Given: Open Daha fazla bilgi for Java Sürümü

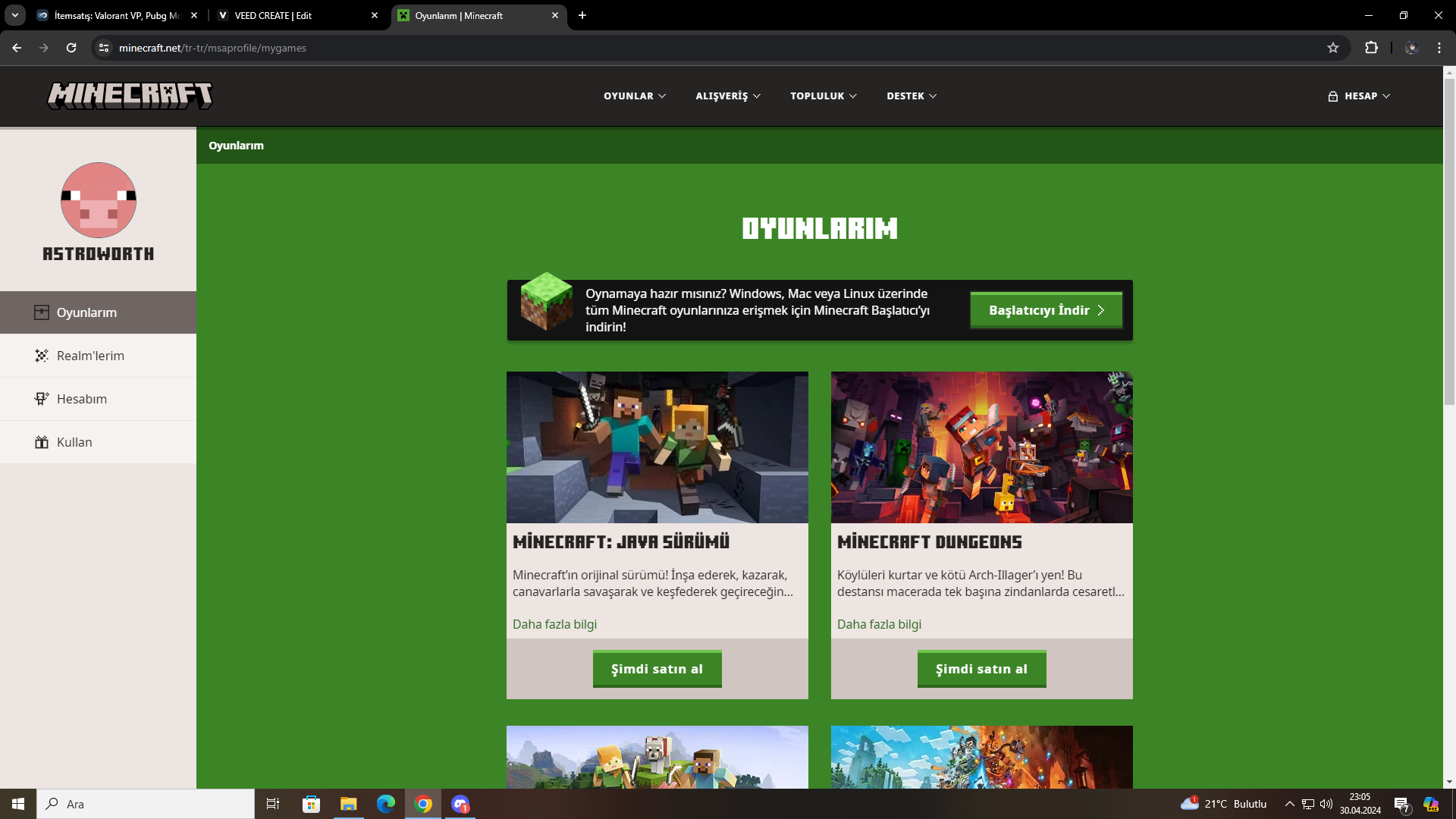Looking at the screenshot, I should 554,624.
